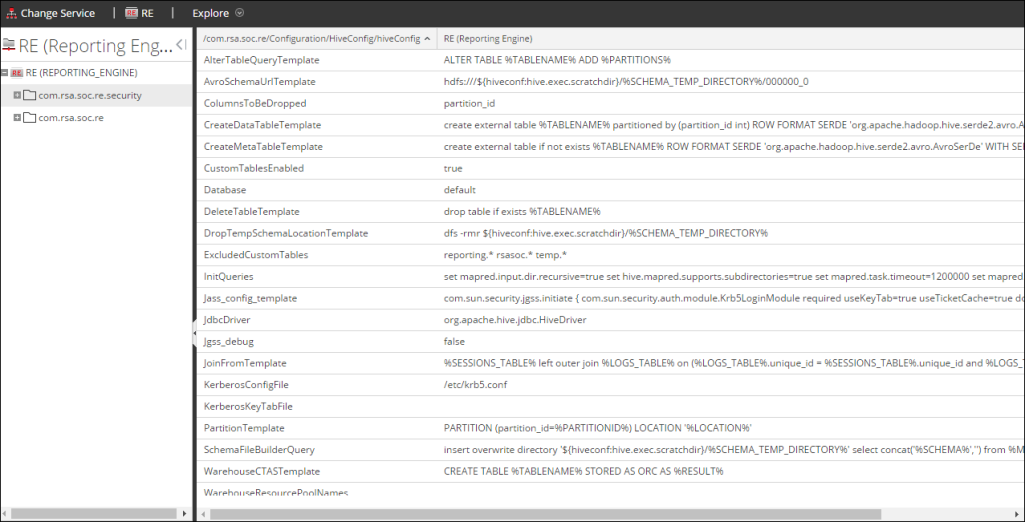Select the ColumnsToBeDropped parameter
This screenshot has width=1025, height=522.
coord(255,103)
